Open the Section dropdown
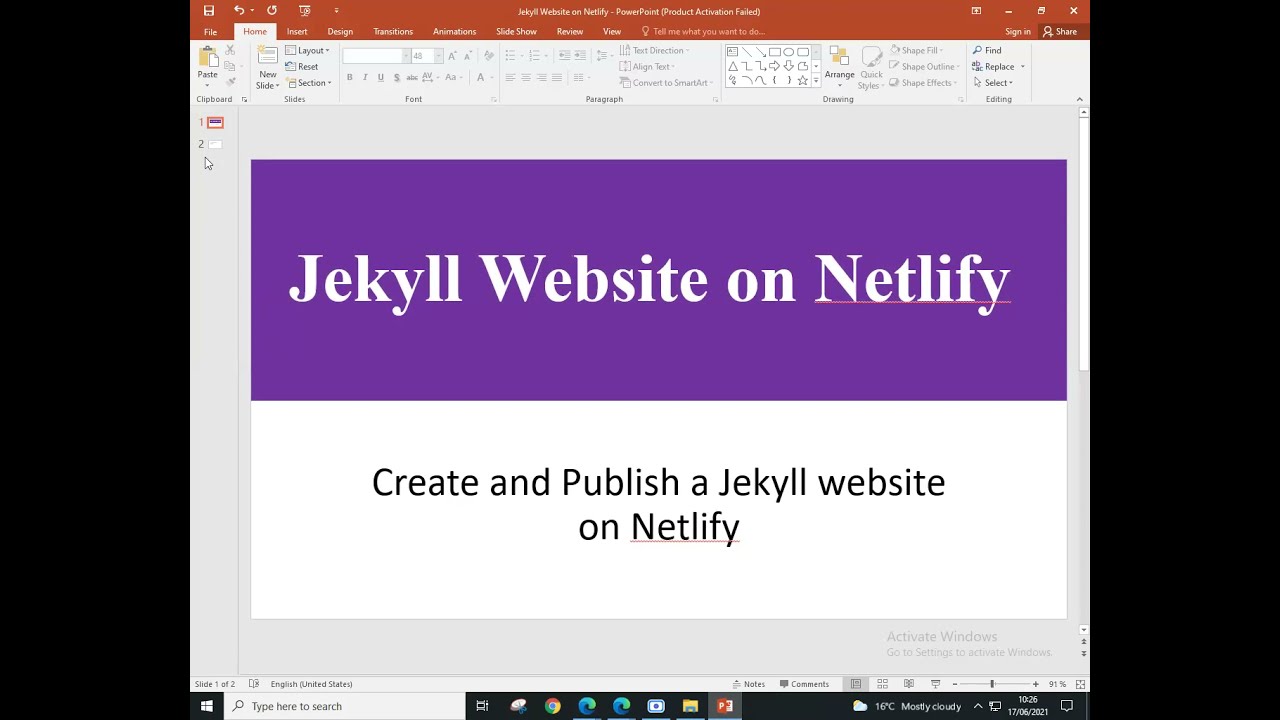 point(308,83)
